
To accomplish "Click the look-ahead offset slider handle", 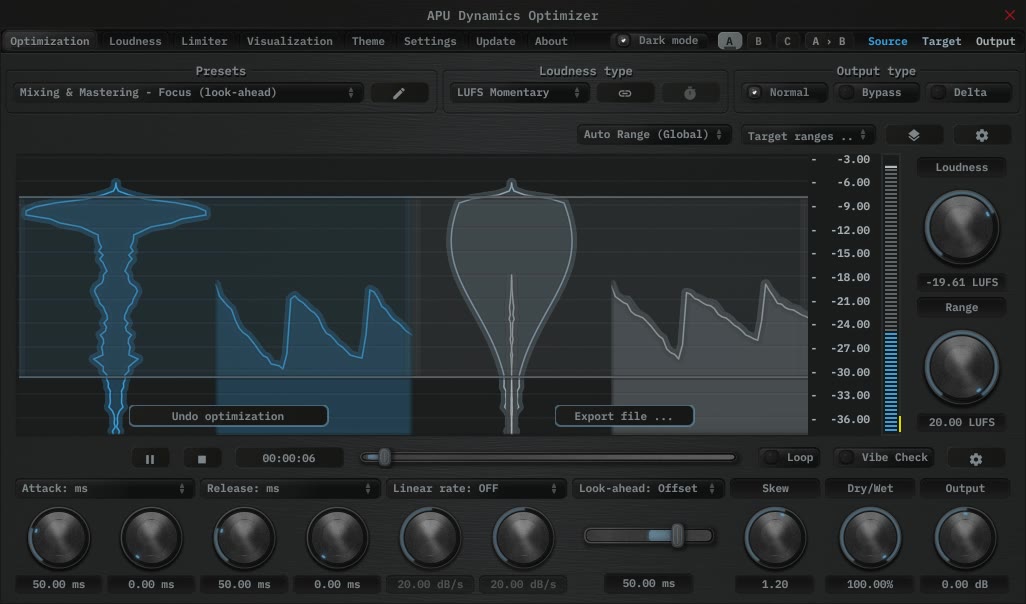I will coord(677,535).
